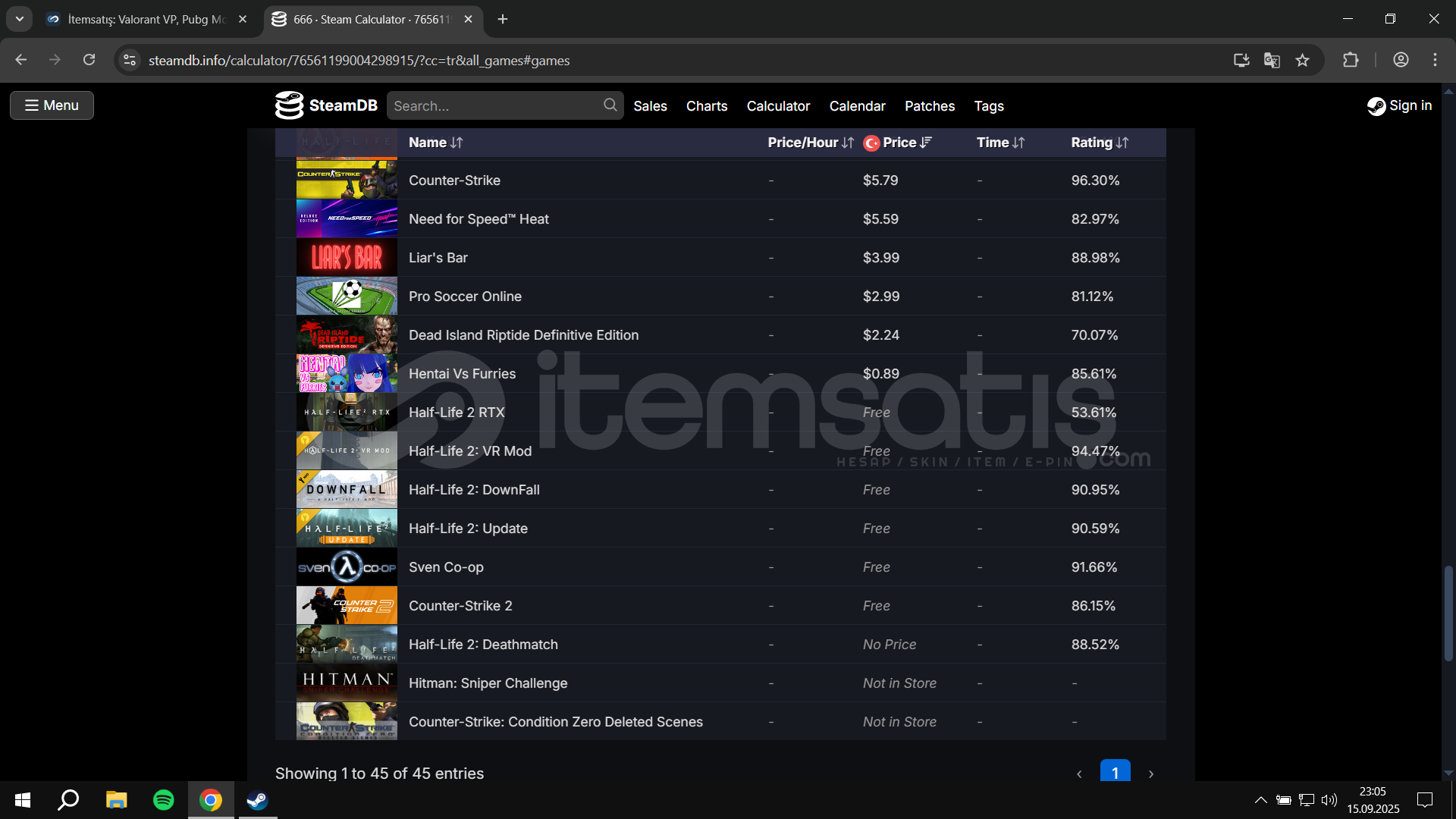Open Half-Life 2 RTX link
This screenshot has width=1456, height=819.
coord(457,413)
